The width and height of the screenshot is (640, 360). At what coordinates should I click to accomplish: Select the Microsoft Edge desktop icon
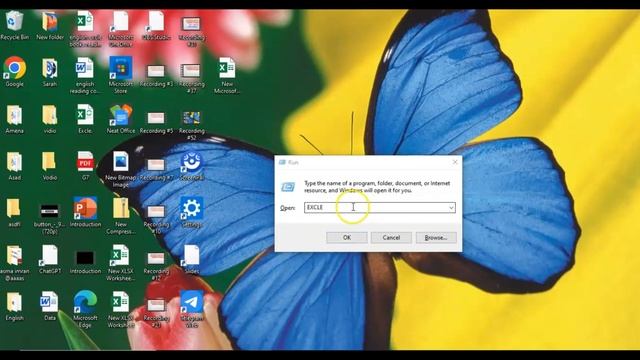coord(85,309)
